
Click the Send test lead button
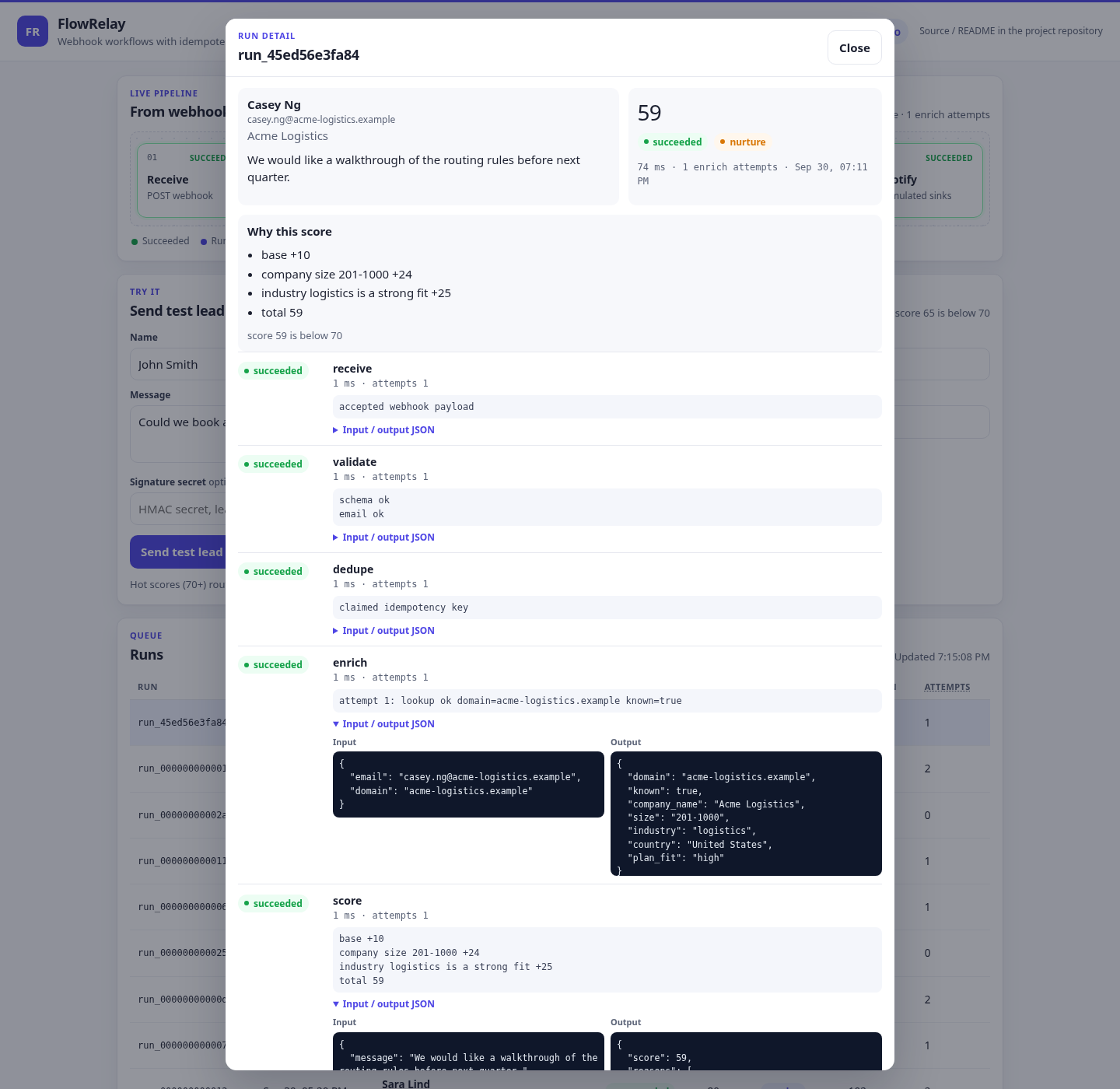click(177, 552)
